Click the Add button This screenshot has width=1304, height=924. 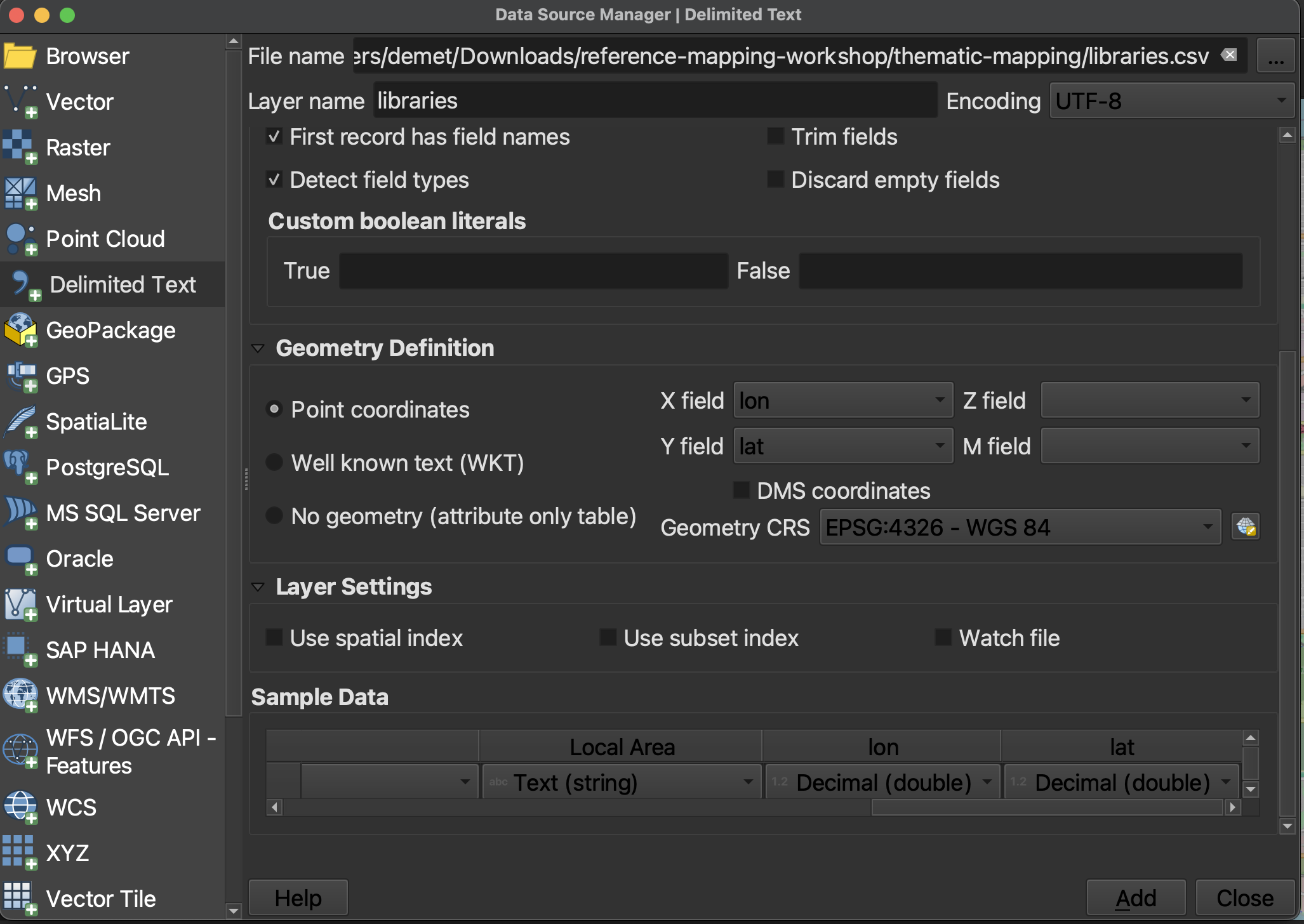pyautogui.click(x=1135, y=898)
